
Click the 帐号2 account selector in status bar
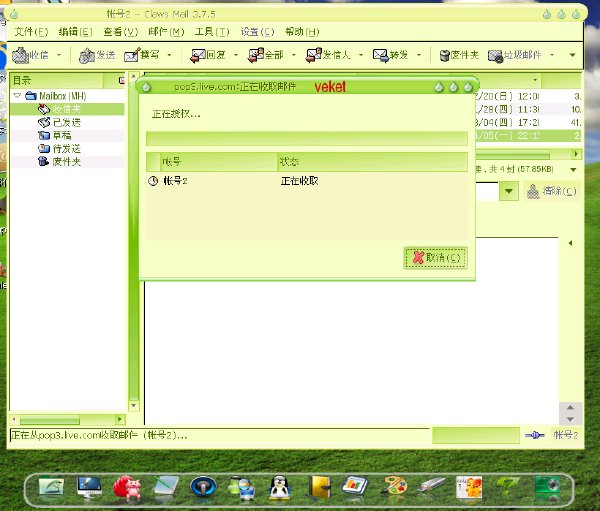(x=566, y=435)
